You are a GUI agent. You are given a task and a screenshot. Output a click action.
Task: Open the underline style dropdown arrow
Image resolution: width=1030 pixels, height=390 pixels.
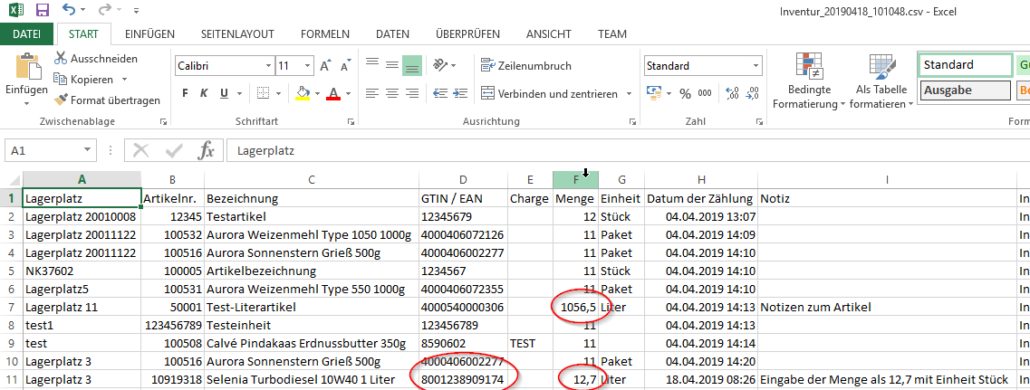click(240, 93)
